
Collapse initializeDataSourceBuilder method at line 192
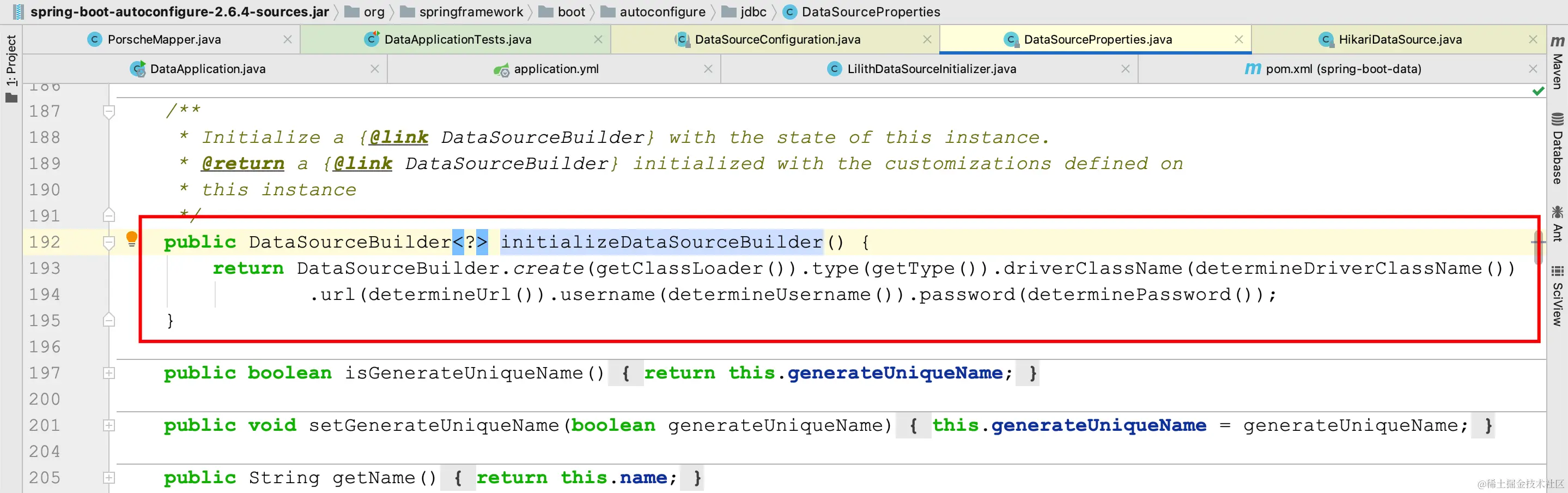109,243
